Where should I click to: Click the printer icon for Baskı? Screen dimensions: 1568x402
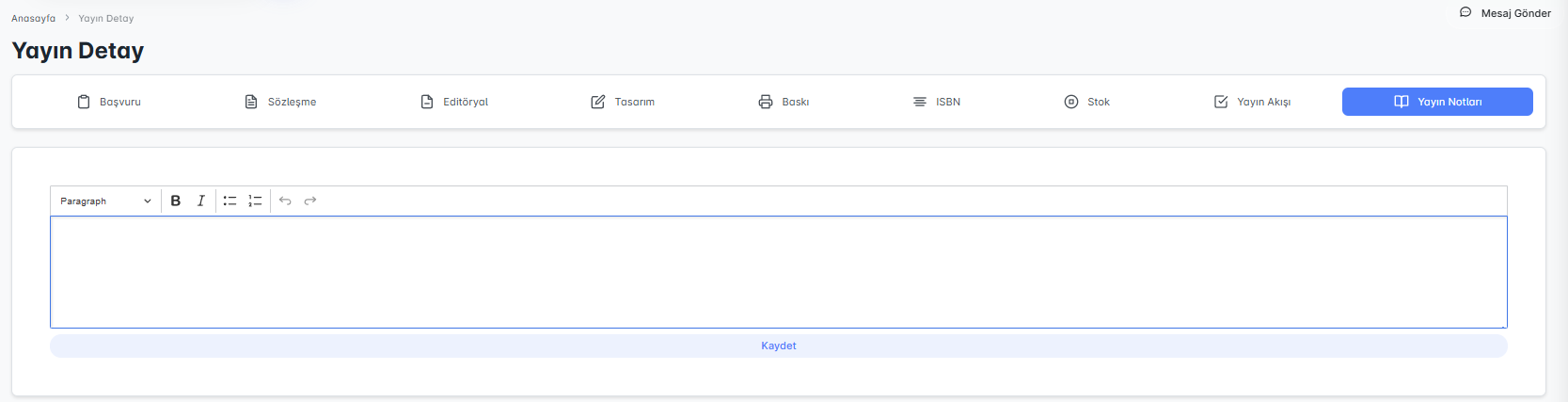(766, 102)
